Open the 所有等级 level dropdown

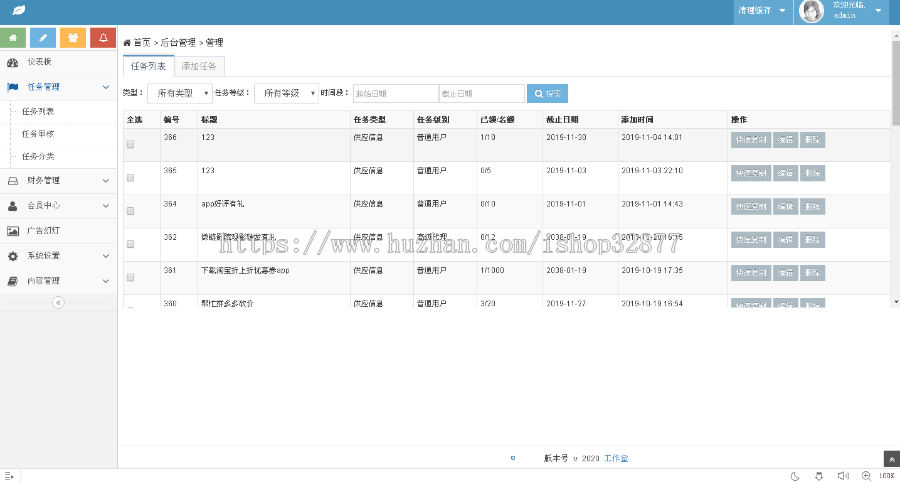[x=286, y=93]
